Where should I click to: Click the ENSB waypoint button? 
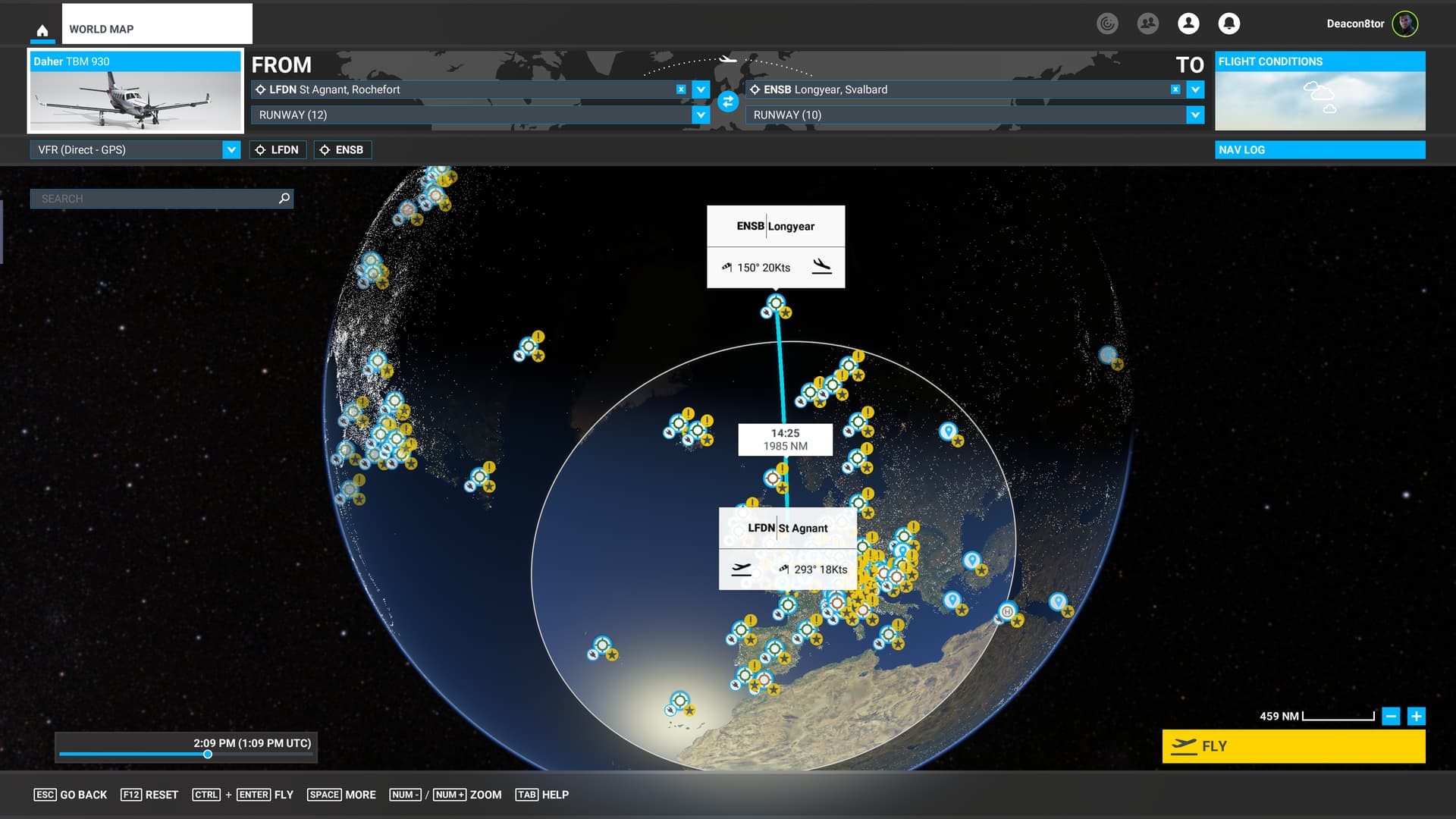tap(343, 149)
